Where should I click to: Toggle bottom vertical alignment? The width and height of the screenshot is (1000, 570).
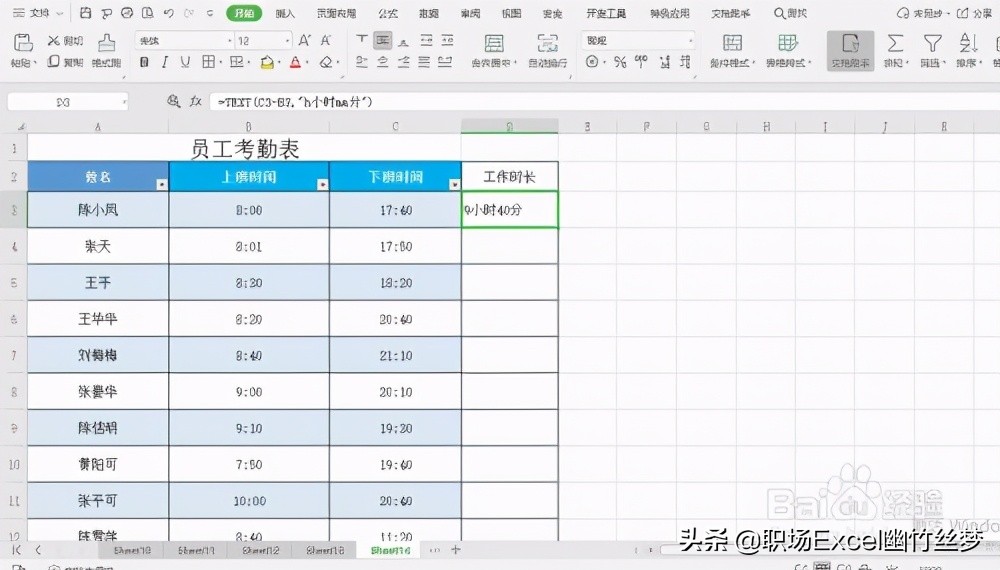[403, 41]
